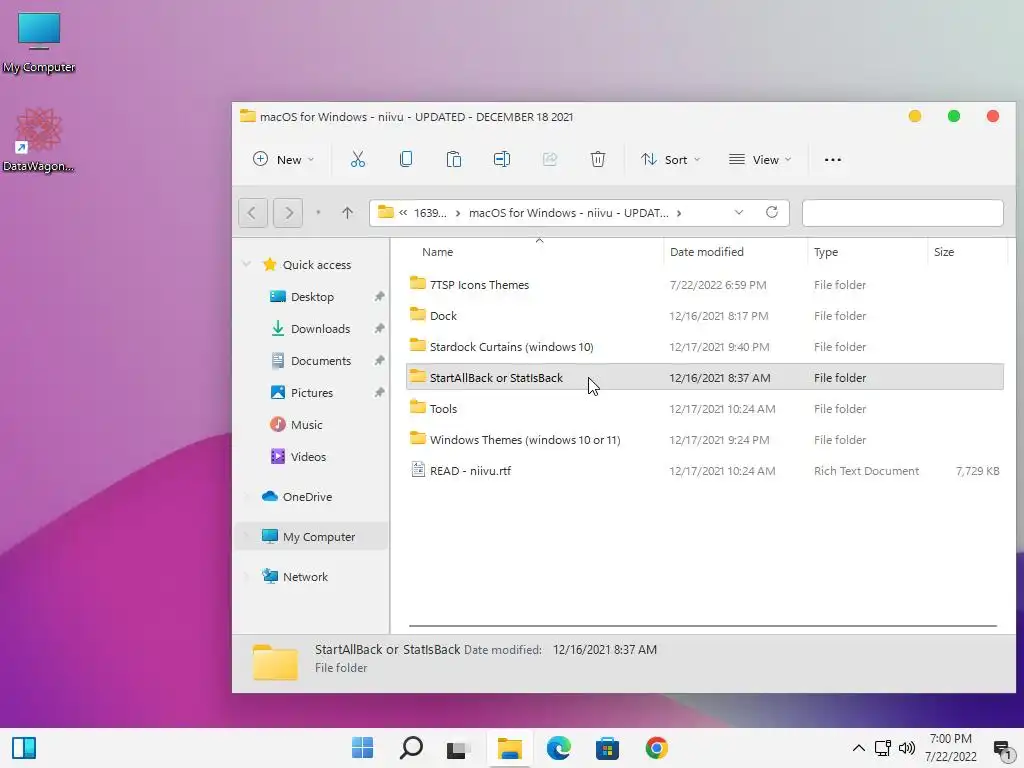Expand breadcrumb chevron after macOS for Windows

pos(679,213)
